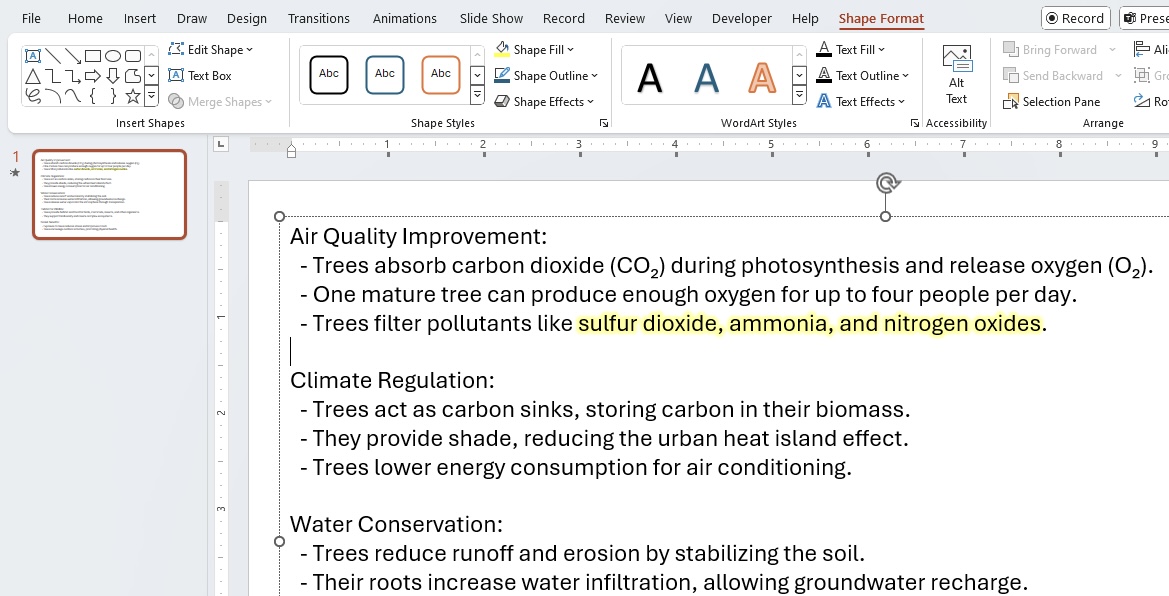Select the isosceles triangle shape

[x=33, y=76]
